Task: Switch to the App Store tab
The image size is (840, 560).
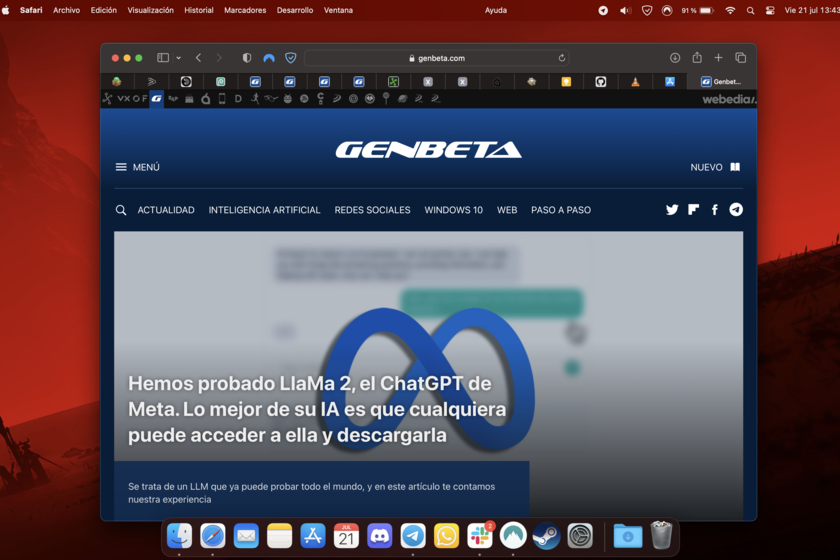Action: (x=670, y=81)
